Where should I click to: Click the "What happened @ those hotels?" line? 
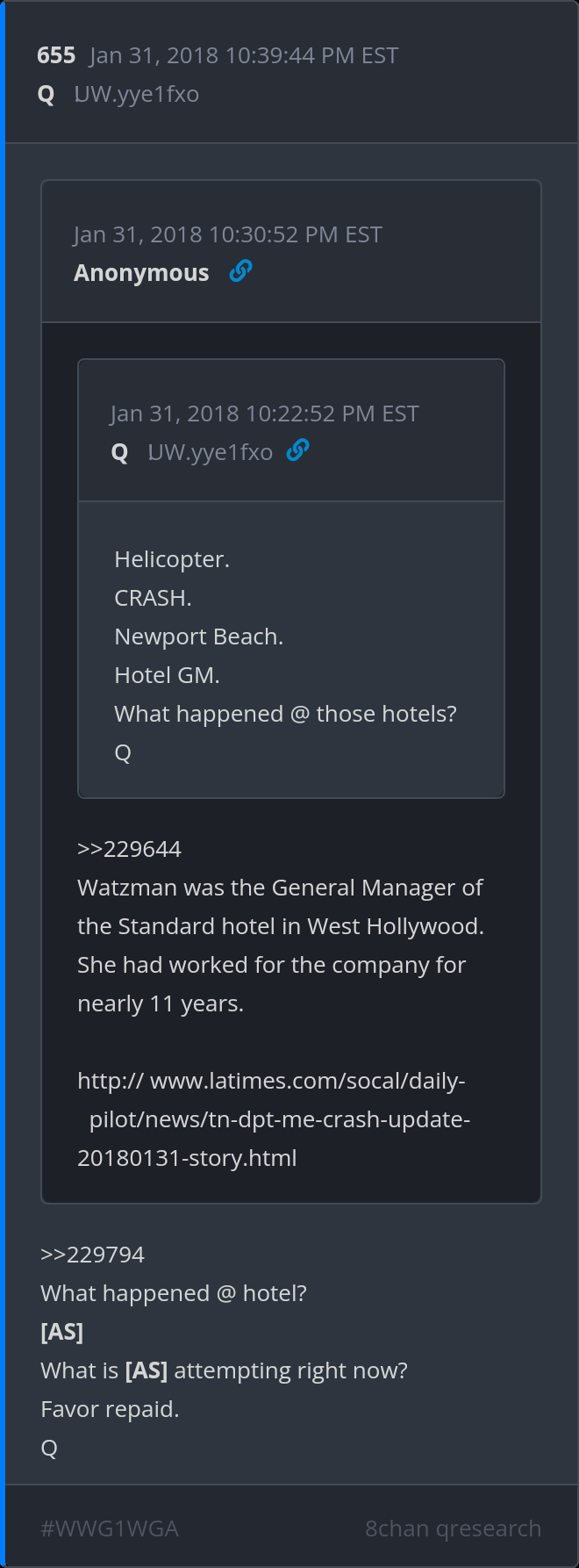tap(285, 714)
